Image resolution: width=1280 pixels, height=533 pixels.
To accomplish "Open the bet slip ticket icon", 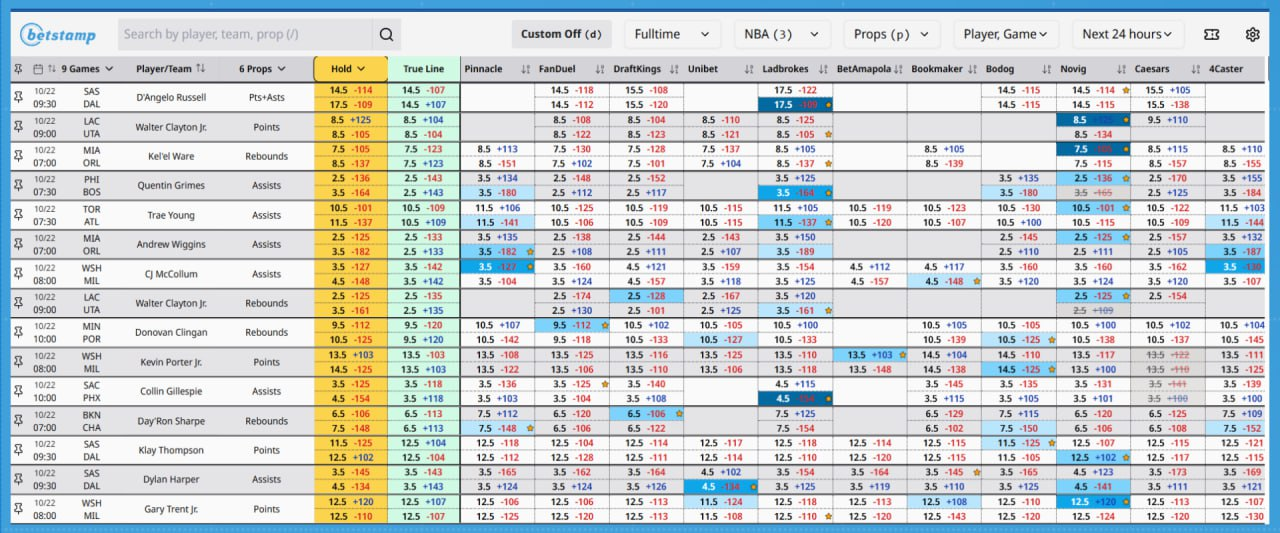I will coord(1213,34).
